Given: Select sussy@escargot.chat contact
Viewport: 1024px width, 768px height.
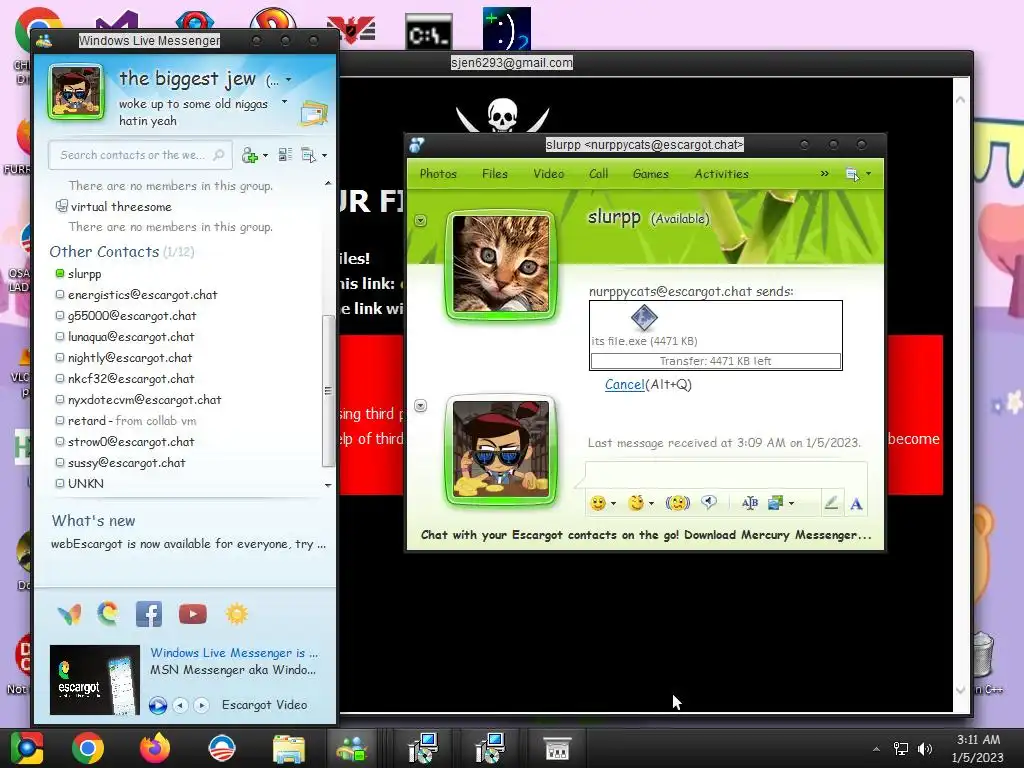Looking at the screenshot, I should tap(127, 463).
